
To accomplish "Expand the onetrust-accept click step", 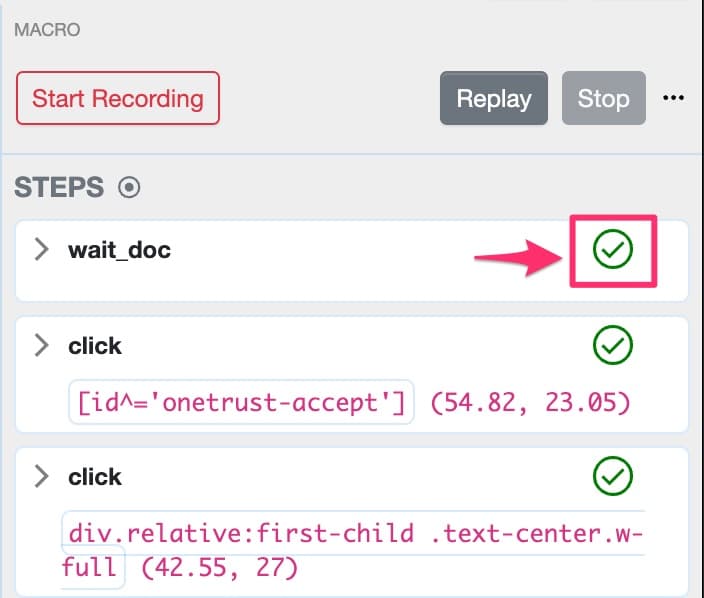I will pos(41,346).
